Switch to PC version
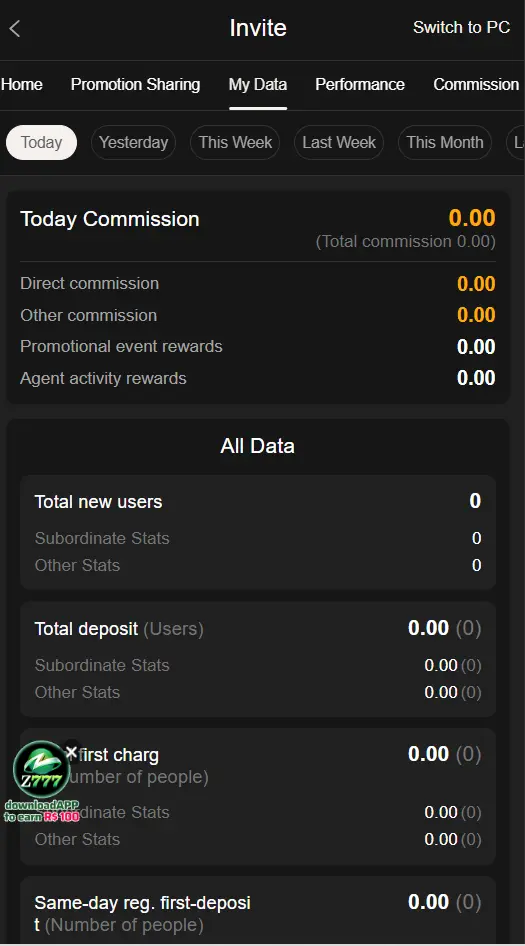Image resolution: width=525 pixels, height=946 pixels. (x=461, y=27)
